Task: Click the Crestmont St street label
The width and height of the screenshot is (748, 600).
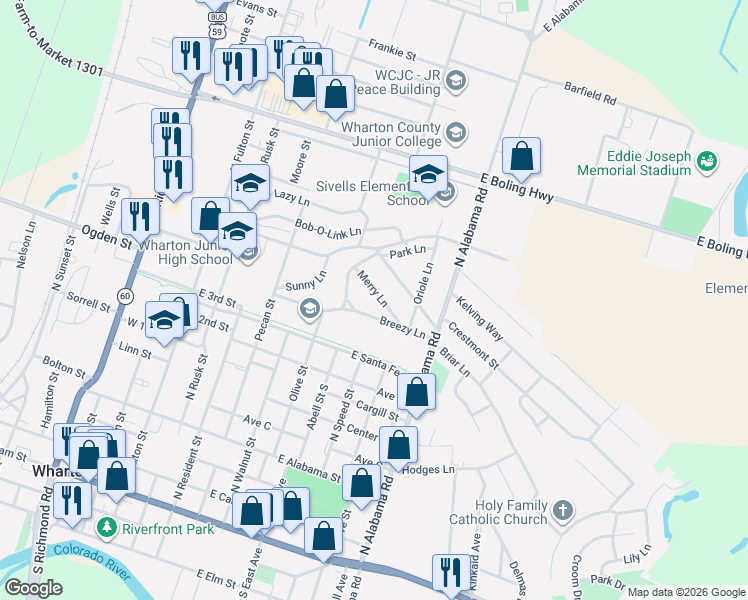Action: [473, 346]
